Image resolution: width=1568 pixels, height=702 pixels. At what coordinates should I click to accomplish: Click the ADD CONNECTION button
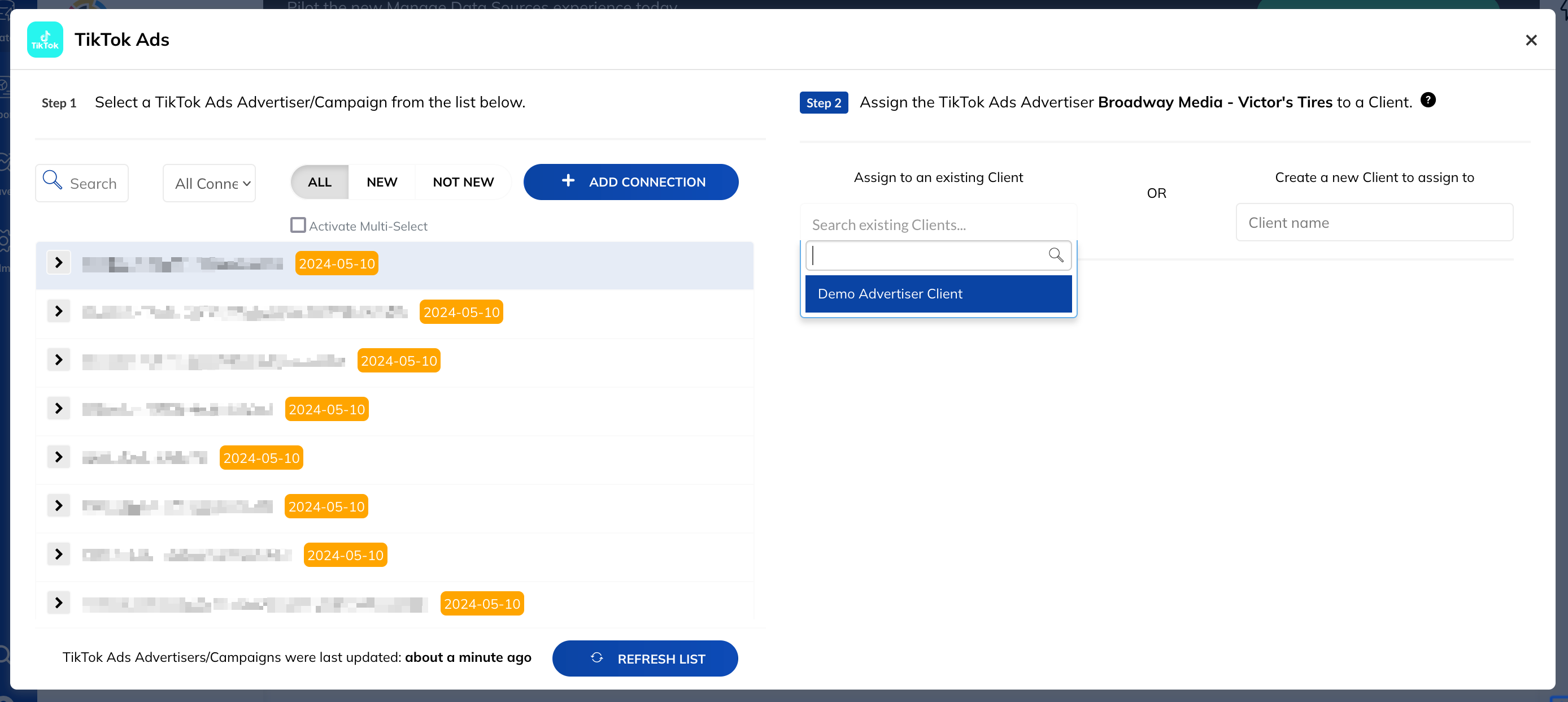[x=630, y=182]
